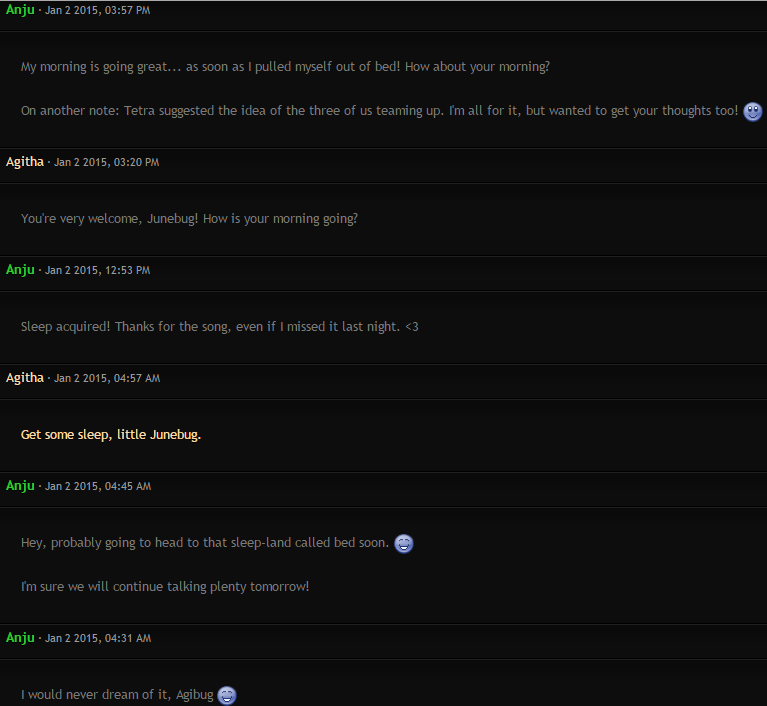Click the "Jan 2 2015, 12:53 PM" timestamp
The height and width of the screenshot is (706, 767).
[97, 271]
